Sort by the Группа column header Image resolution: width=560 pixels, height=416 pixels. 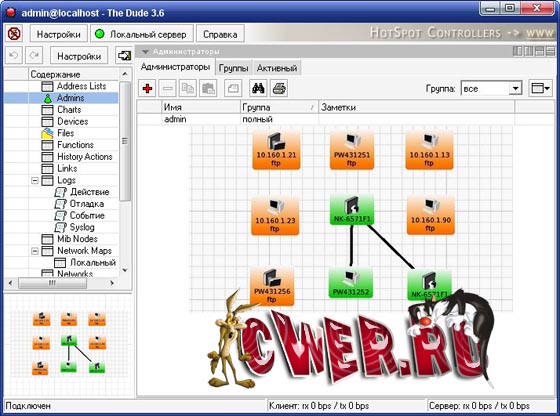(279, 107)
